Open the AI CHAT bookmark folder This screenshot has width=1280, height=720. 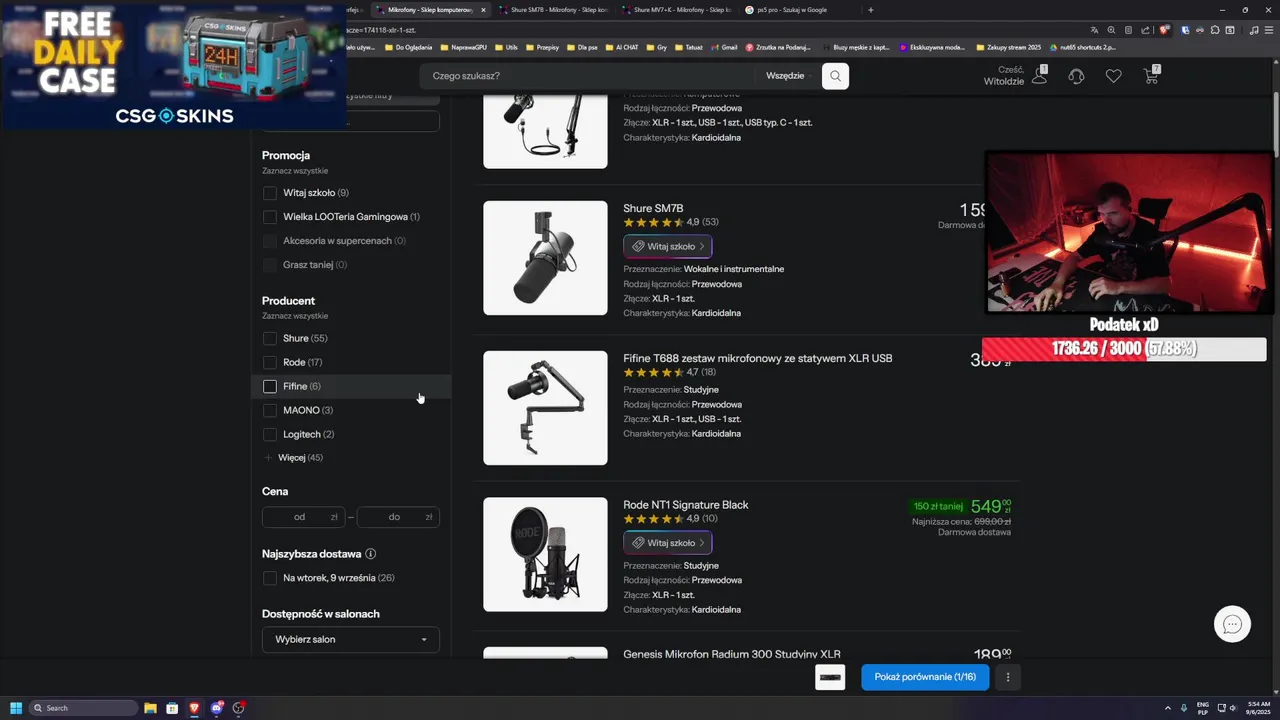click(x=624, y=47)
